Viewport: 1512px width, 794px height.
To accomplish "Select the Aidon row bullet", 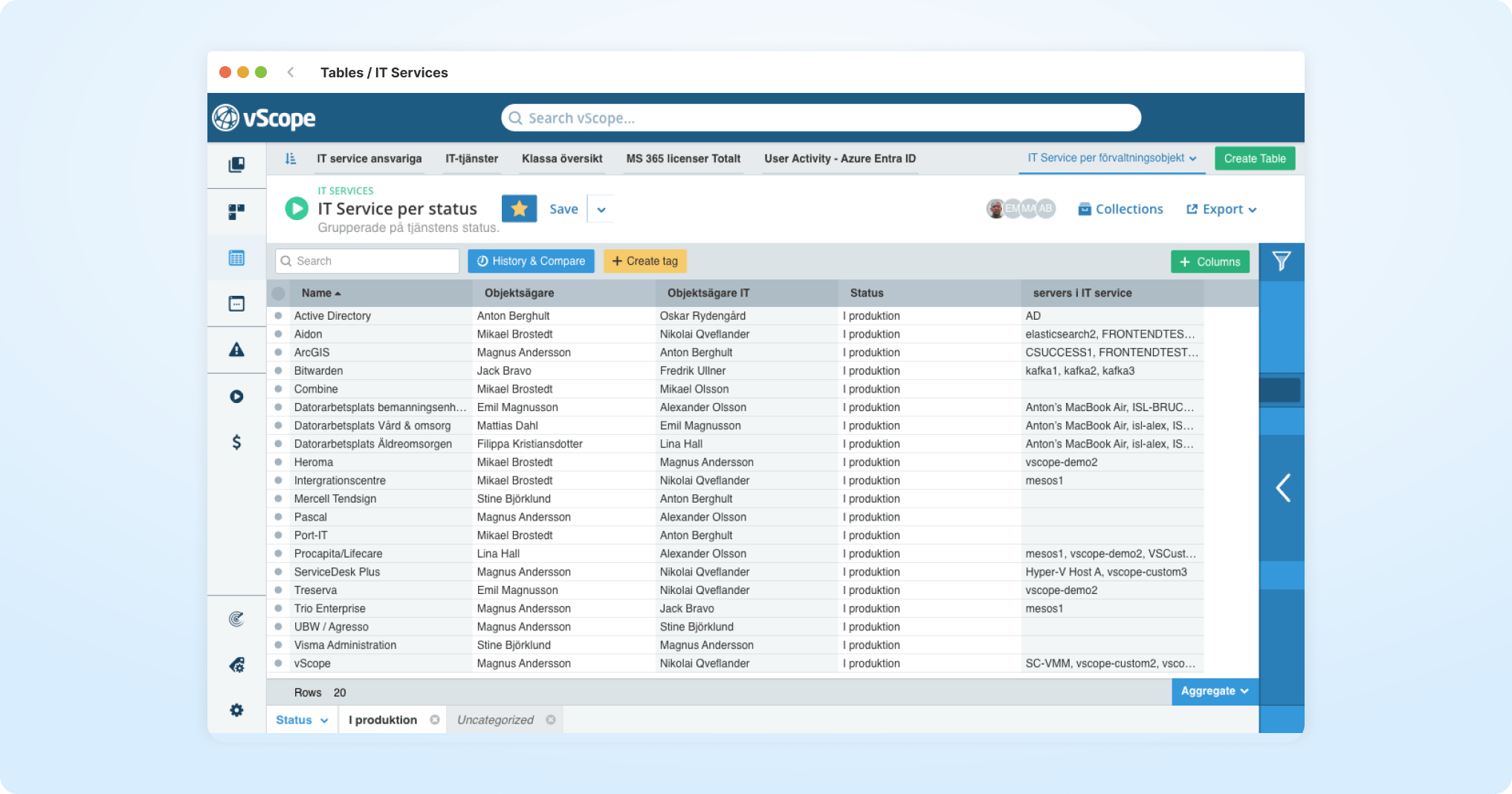I will (278, 334).
